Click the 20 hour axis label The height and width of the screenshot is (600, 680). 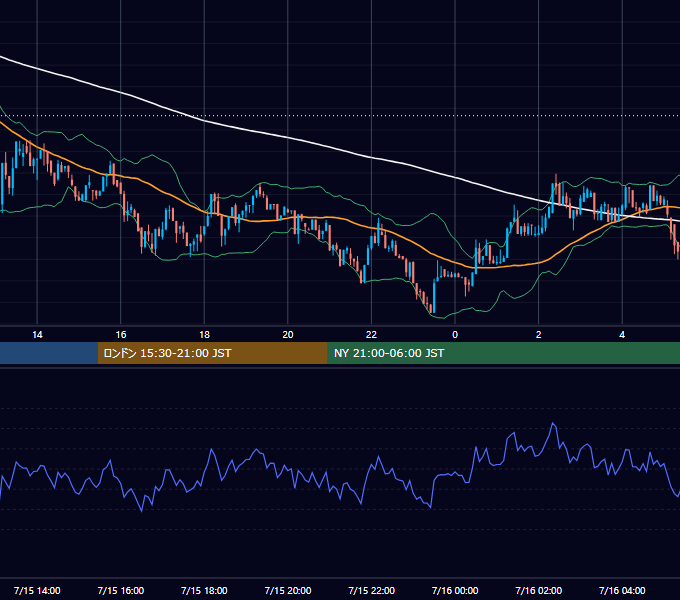coord(288,335)
